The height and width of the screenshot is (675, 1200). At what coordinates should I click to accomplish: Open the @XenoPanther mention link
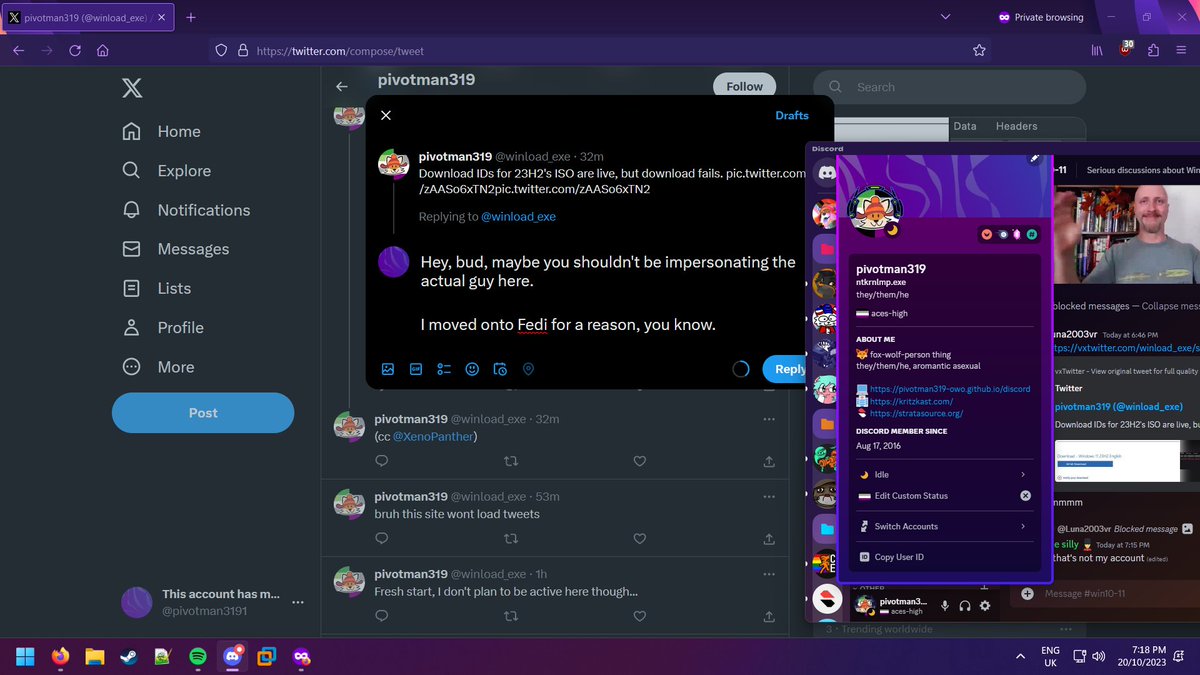435,436
